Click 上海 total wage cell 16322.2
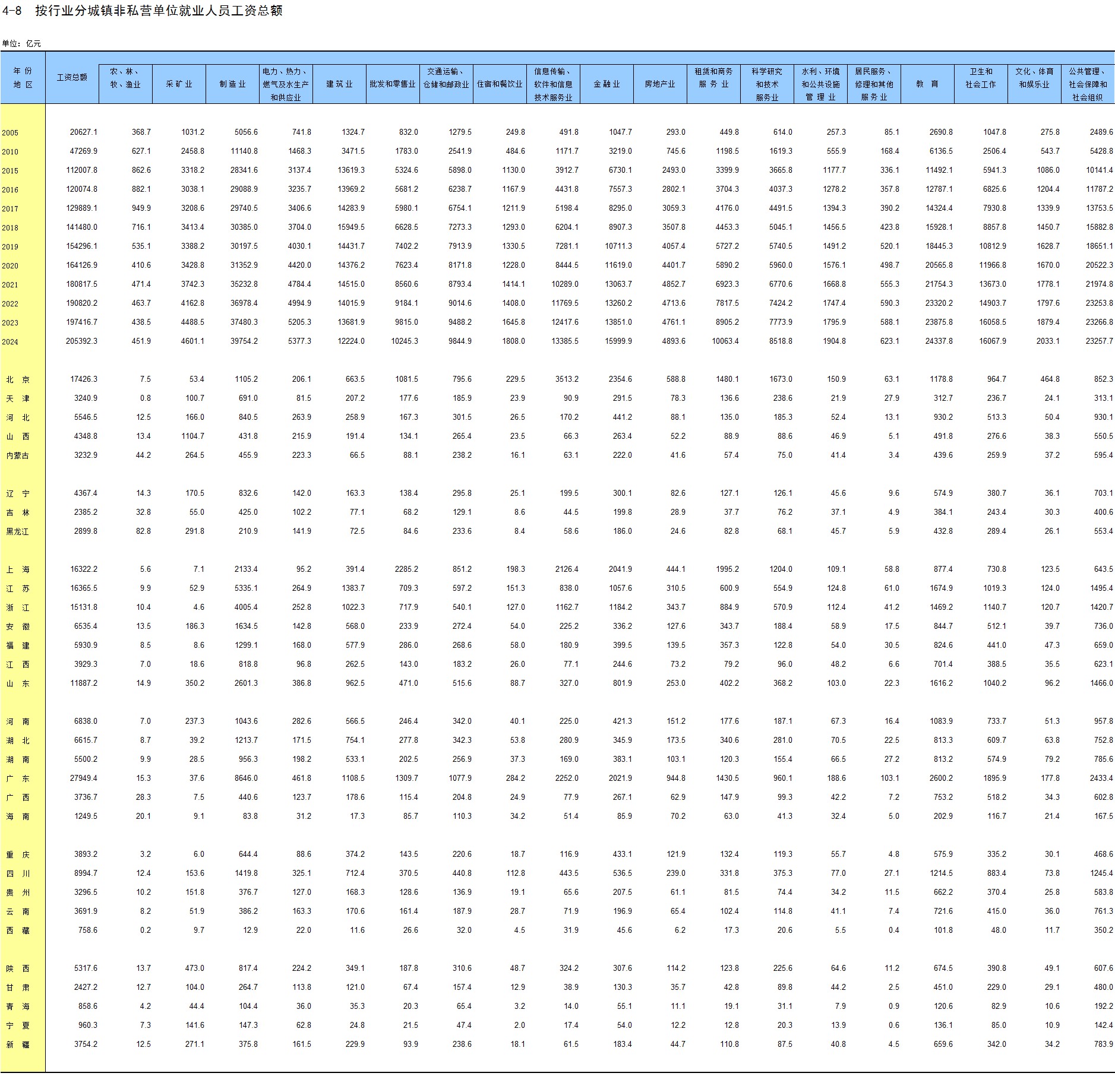1115x1092 pixels. point(84,569)
